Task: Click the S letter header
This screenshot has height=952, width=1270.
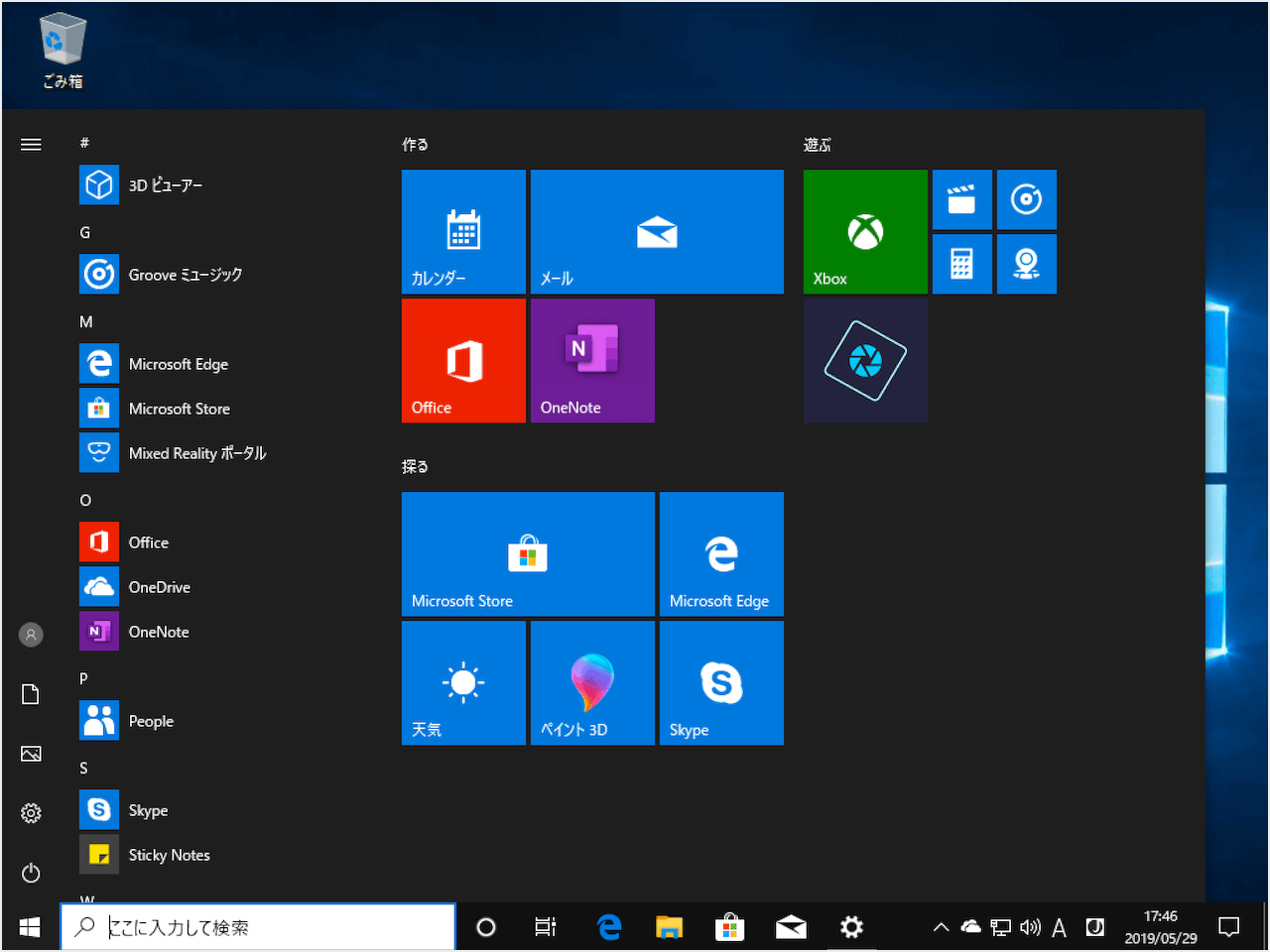Action: [83, 768]
